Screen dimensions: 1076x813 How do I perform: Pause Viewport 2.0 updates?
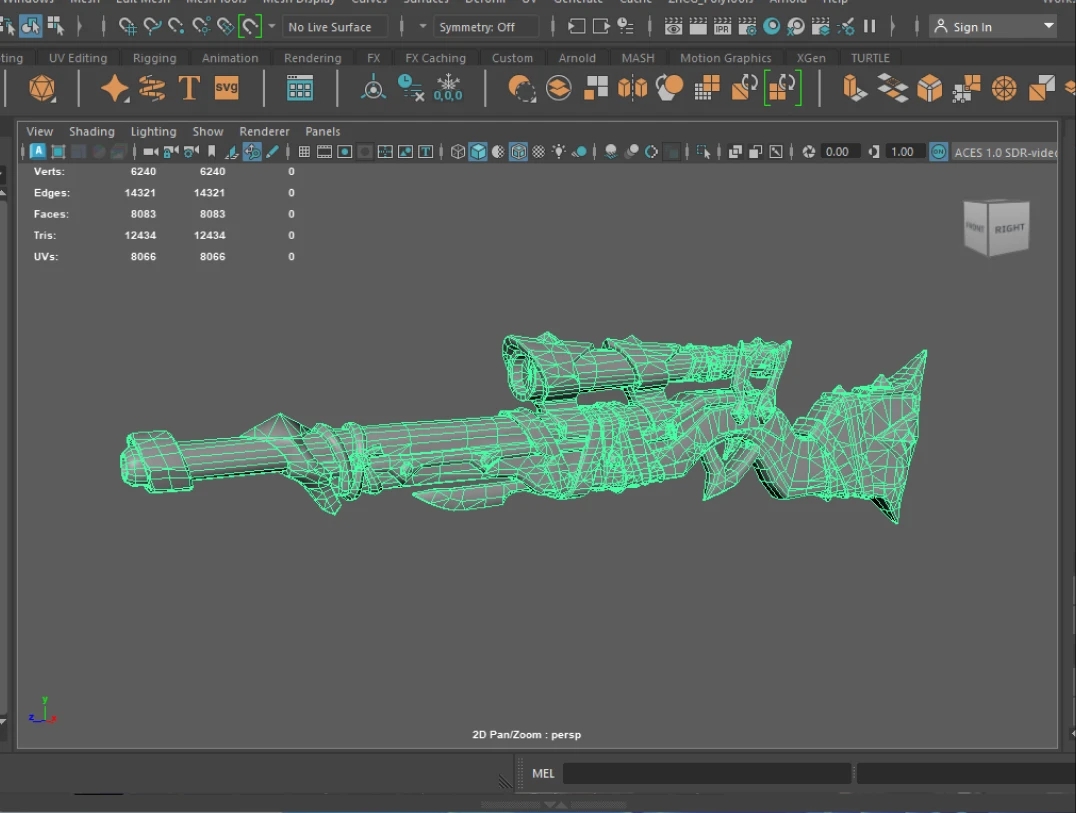(869, 27)
